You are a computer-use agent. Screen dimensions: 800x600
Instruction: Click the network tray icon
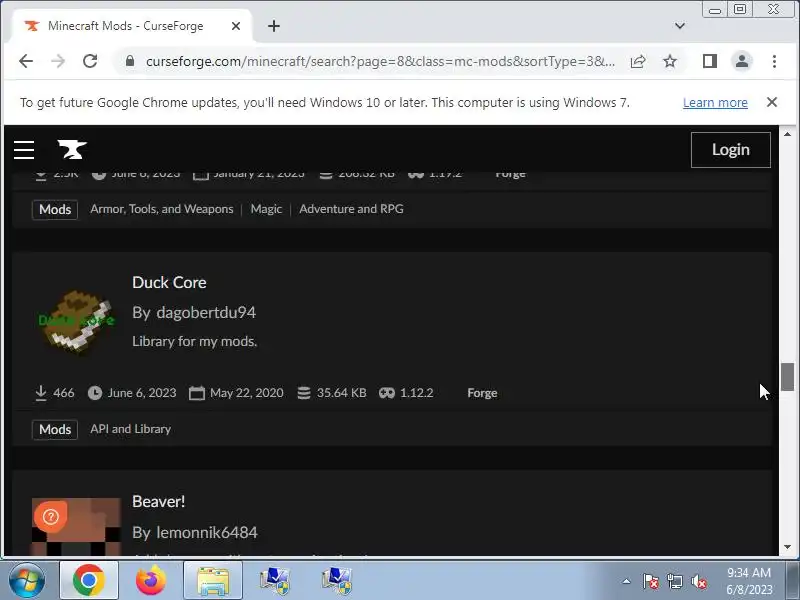pos(675,582)
